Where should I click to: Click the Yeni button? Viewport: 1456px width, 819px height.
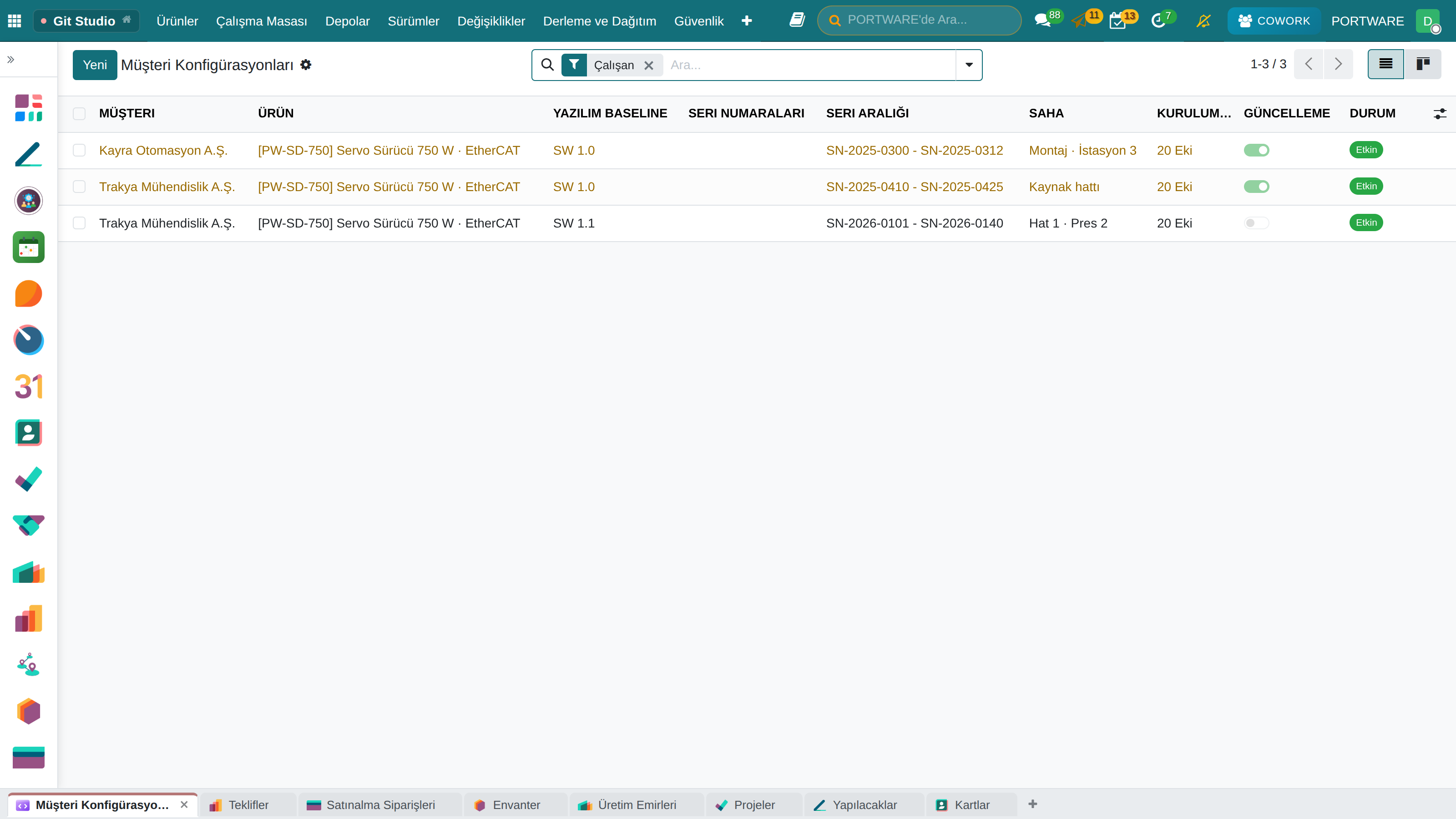click(x=95, y=65)
